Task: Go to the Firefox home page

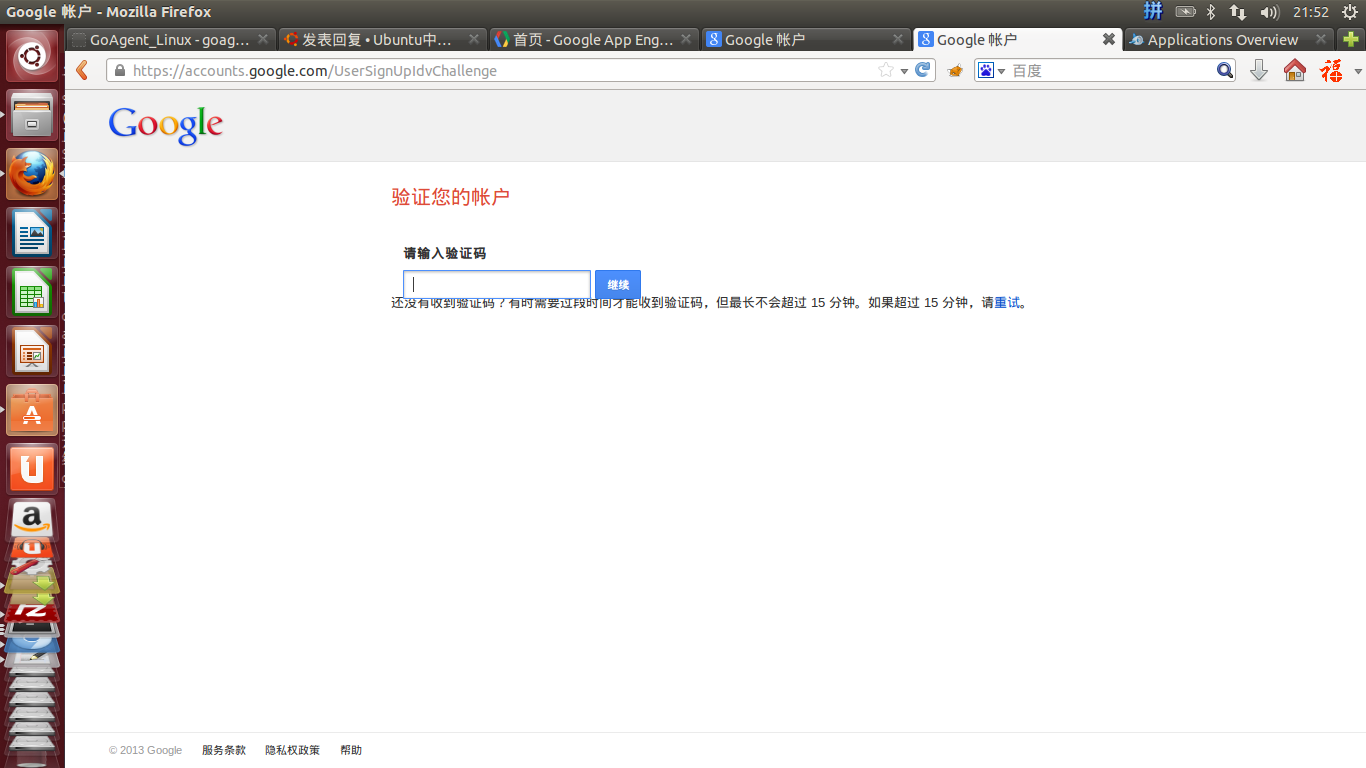Action: [x=1295, y=70]
